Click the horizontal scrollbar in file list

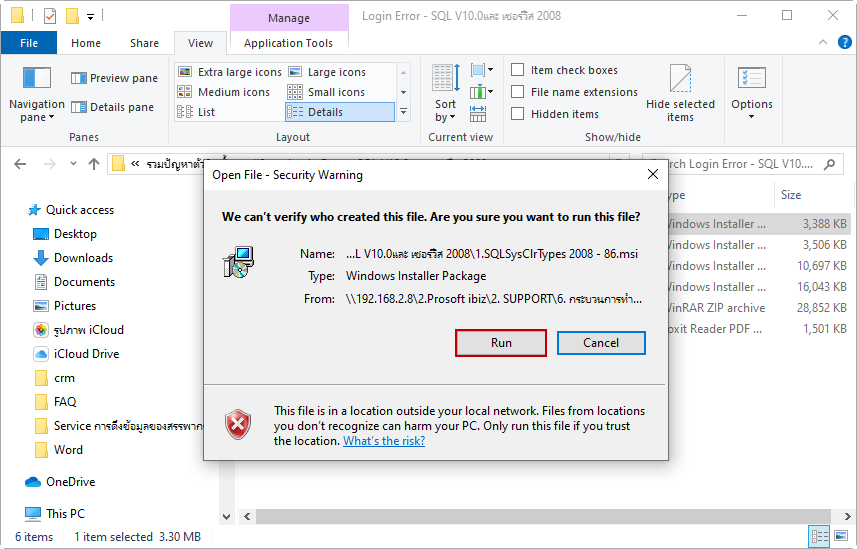pos(543,516)
